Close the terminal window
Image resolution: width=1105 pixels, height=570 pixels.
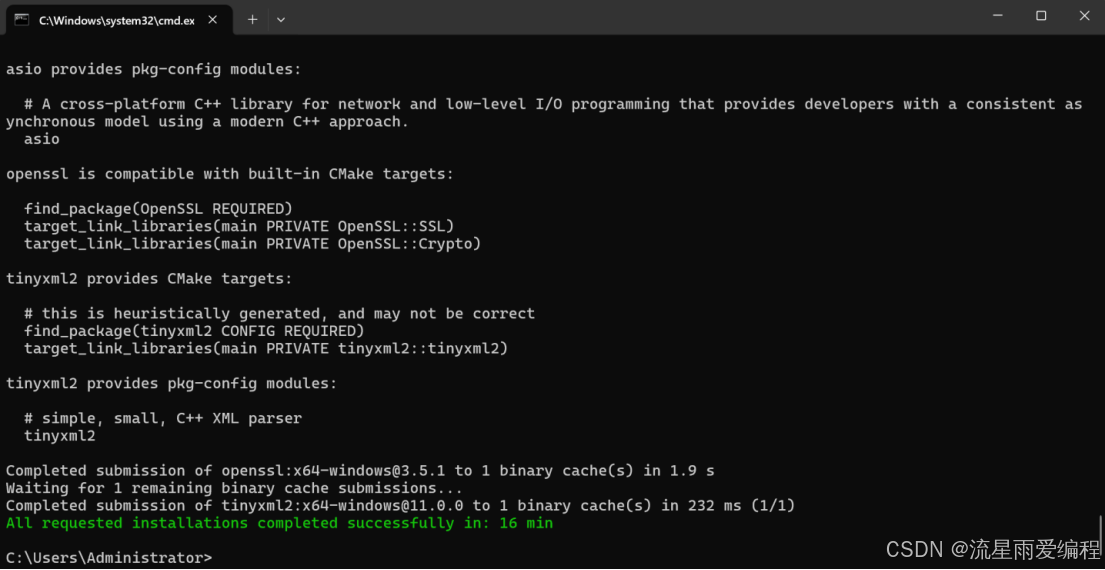(x=1084, y=16)
